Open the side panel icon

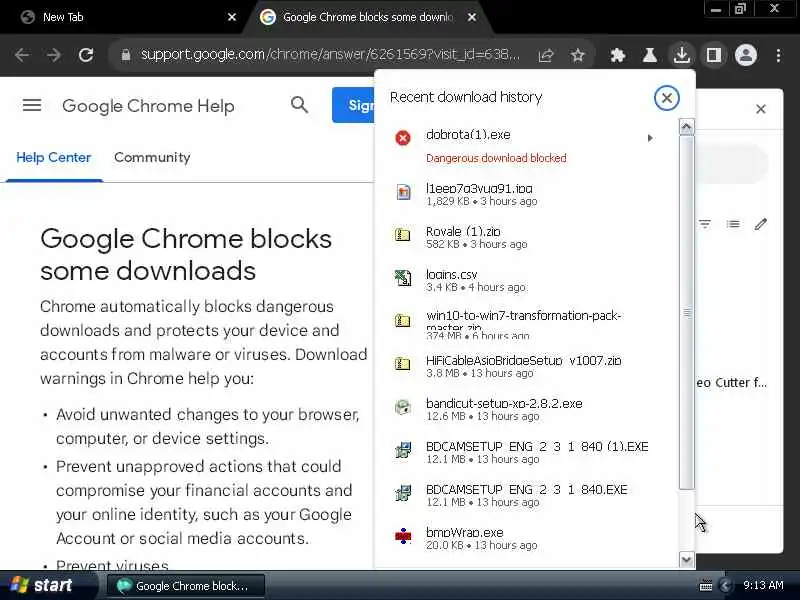[714, 55]
